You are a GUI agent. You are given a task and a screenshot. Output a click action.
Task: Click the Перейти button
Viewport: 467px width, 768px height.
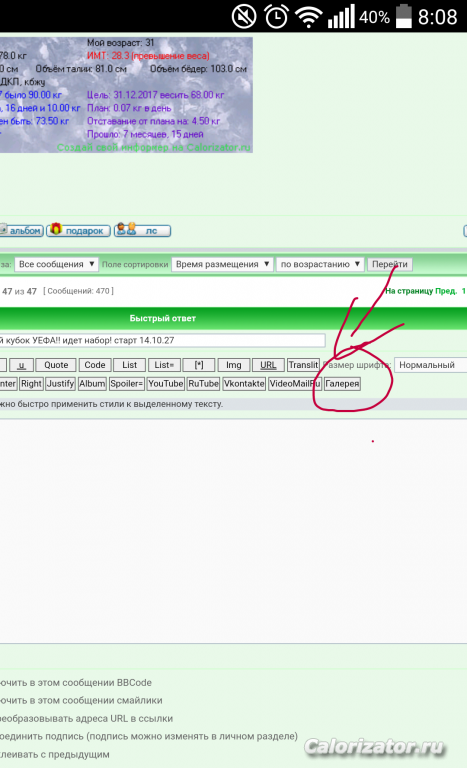point(390,264)
